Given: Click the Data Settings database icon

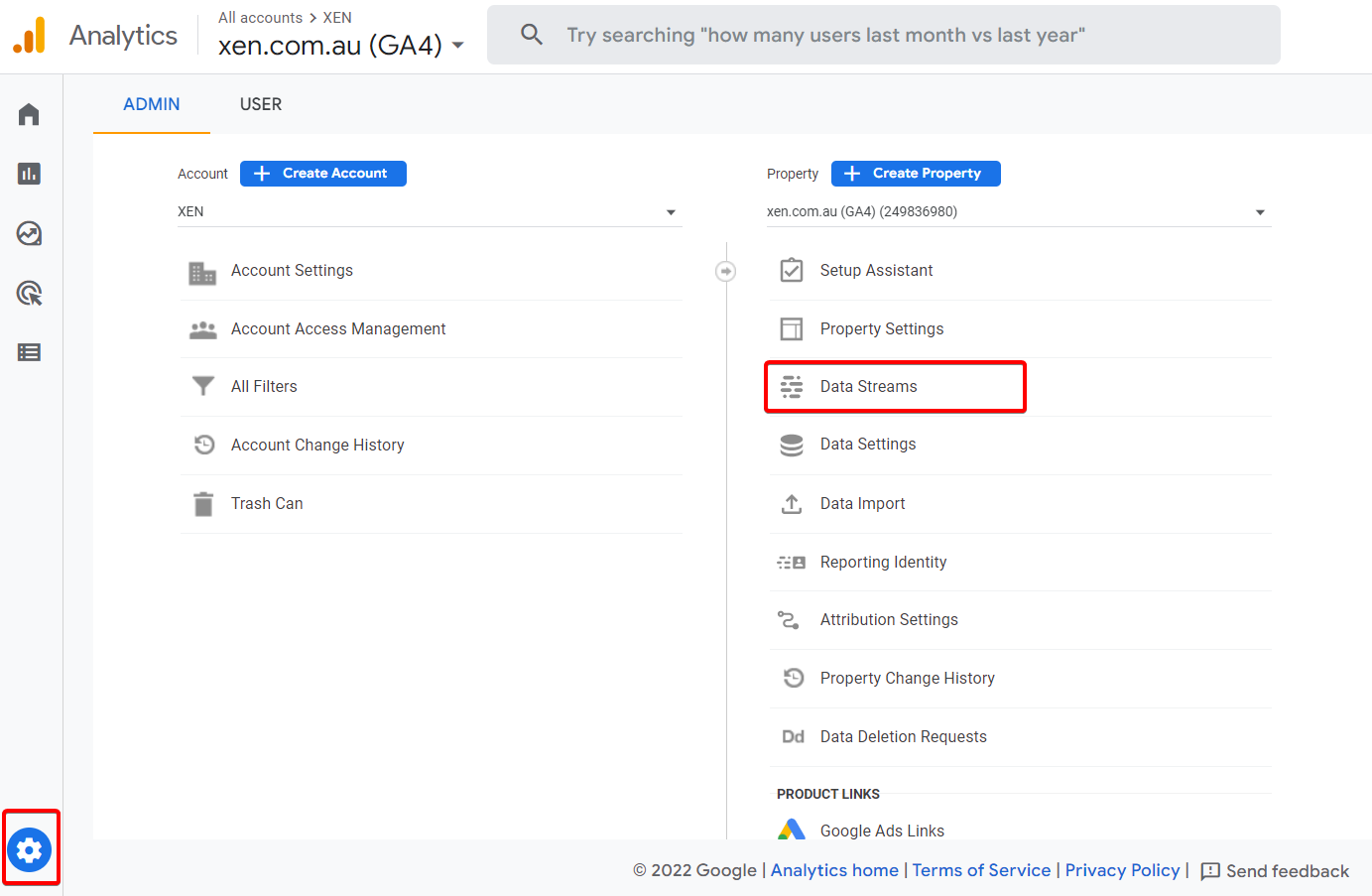Looking at the screenshot, I should (792, 445).
